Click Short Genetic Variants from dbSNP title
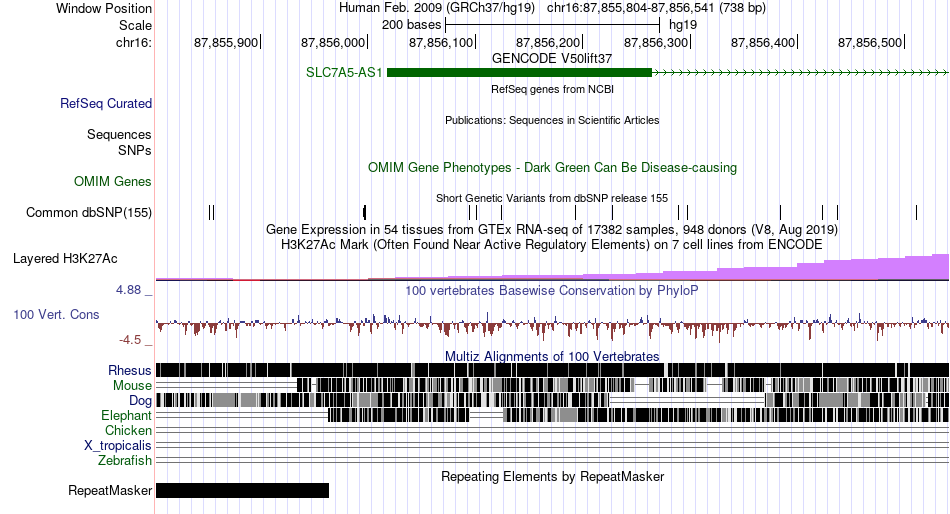950x514 pixels. [x=552, y=198]
